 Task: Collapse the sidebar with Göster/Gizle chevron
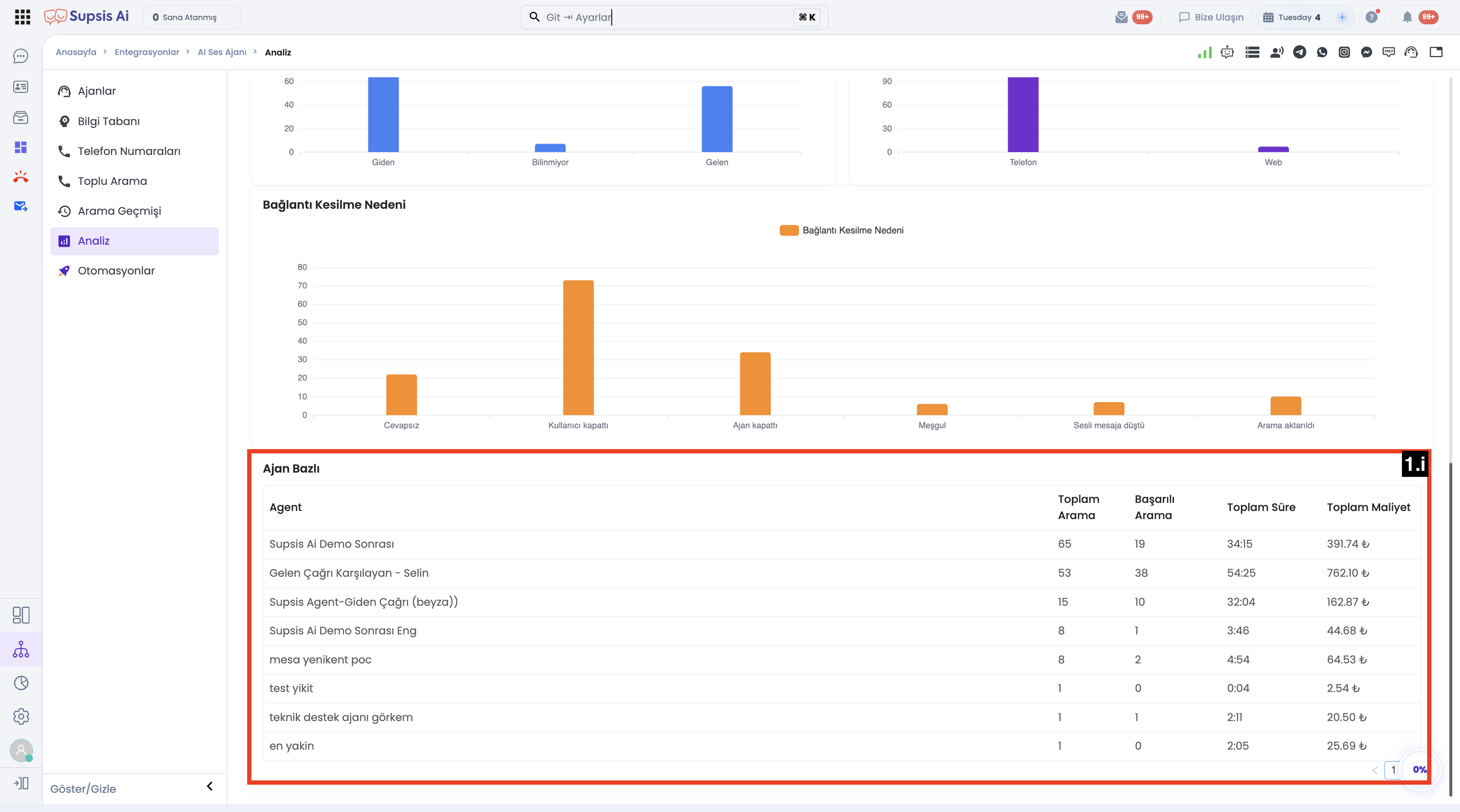tap(210, 786)
